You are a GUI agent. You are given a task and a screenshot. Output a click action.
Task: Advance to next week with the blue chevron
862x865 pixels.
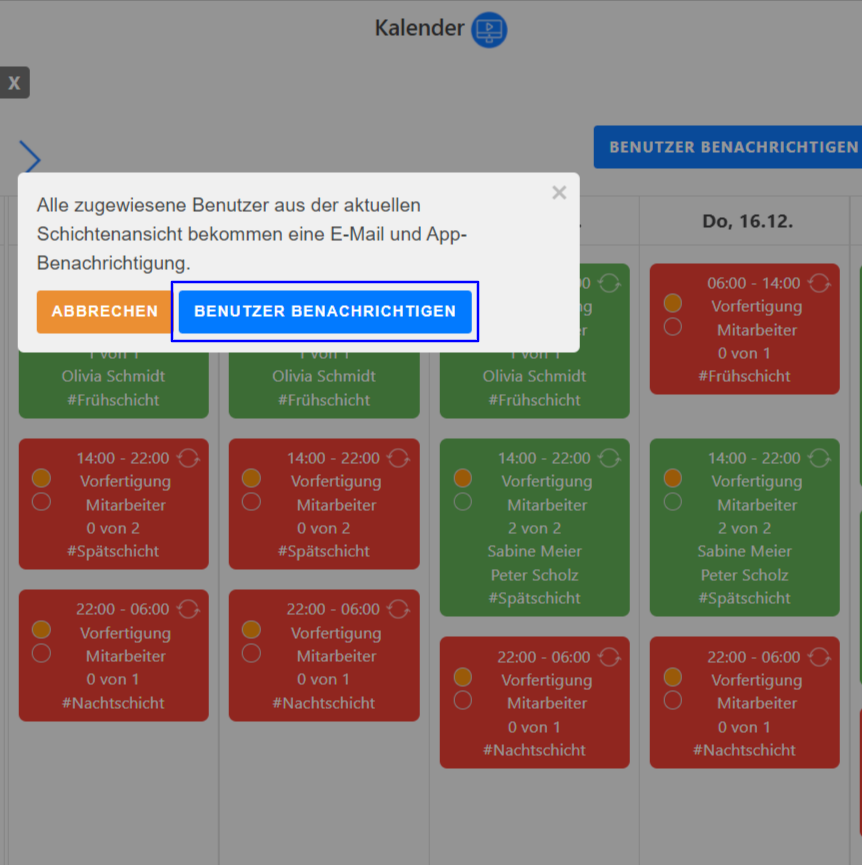click(x=30, y=158)
